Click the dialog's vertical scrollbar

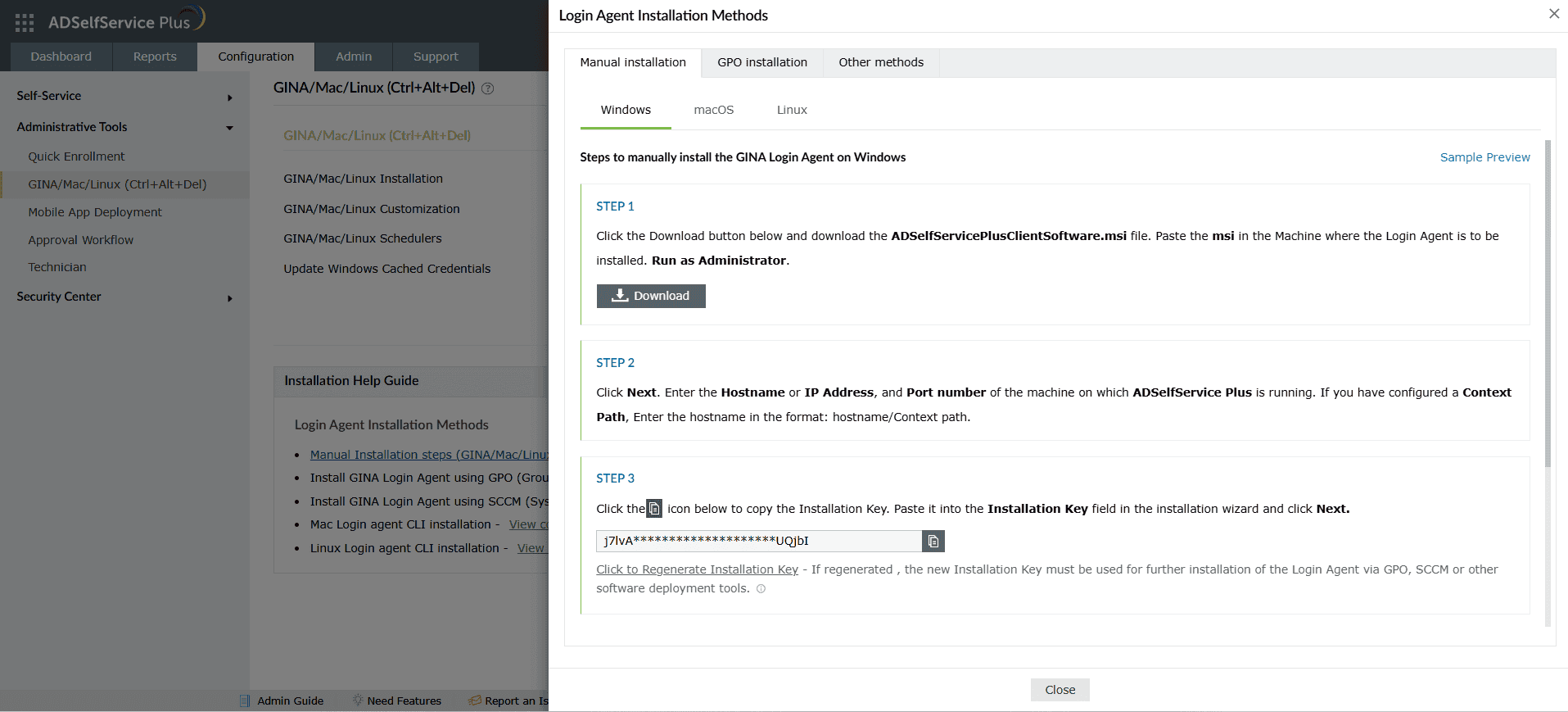click(x=1548, y=303)
